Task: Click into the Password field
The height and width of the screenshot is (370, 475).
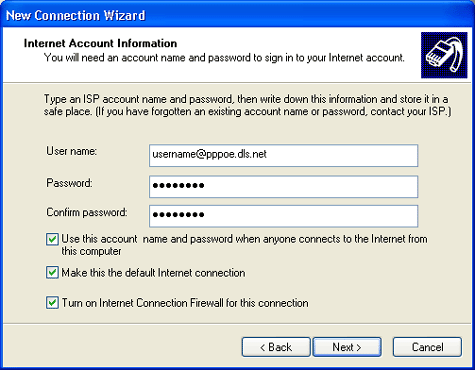Action: coord(283,187)
